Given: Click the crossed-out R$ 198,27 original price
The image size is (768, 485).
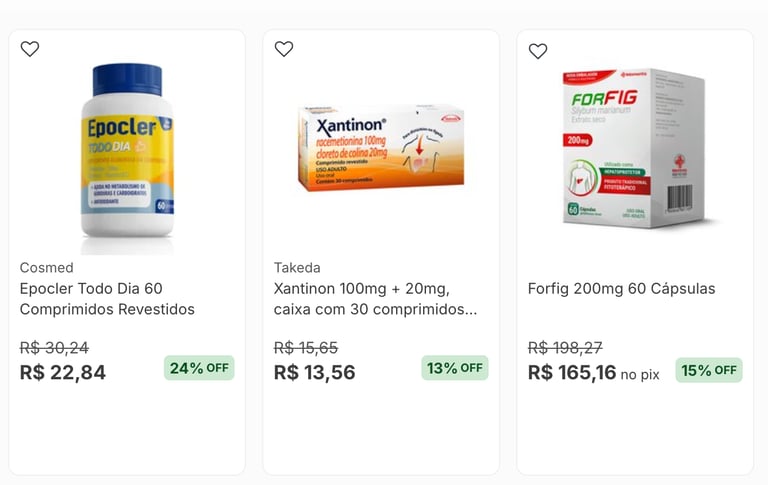Looking at the screenshot, I should point(565,348).
